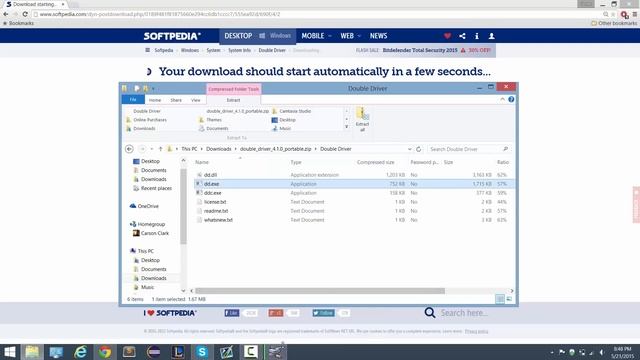The image size is (640, 360).
Task: Refresh the Double Driver folder view
Action: 418,149
